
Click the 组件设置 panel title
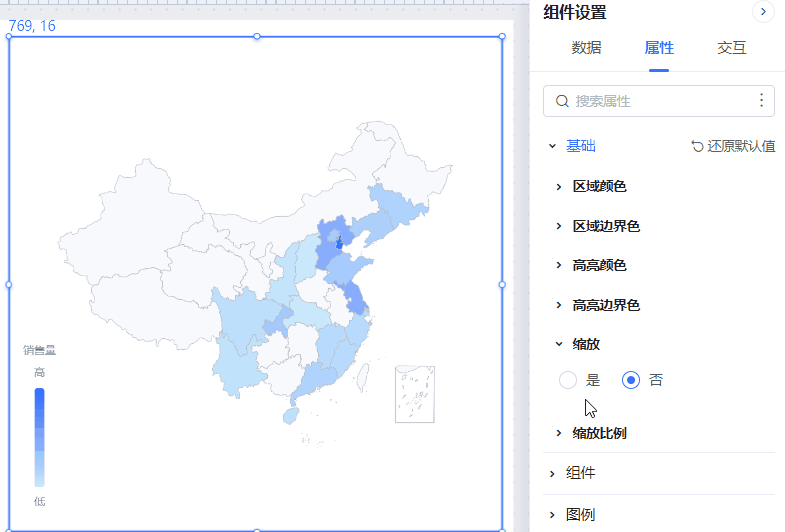[x=575, y=13]
